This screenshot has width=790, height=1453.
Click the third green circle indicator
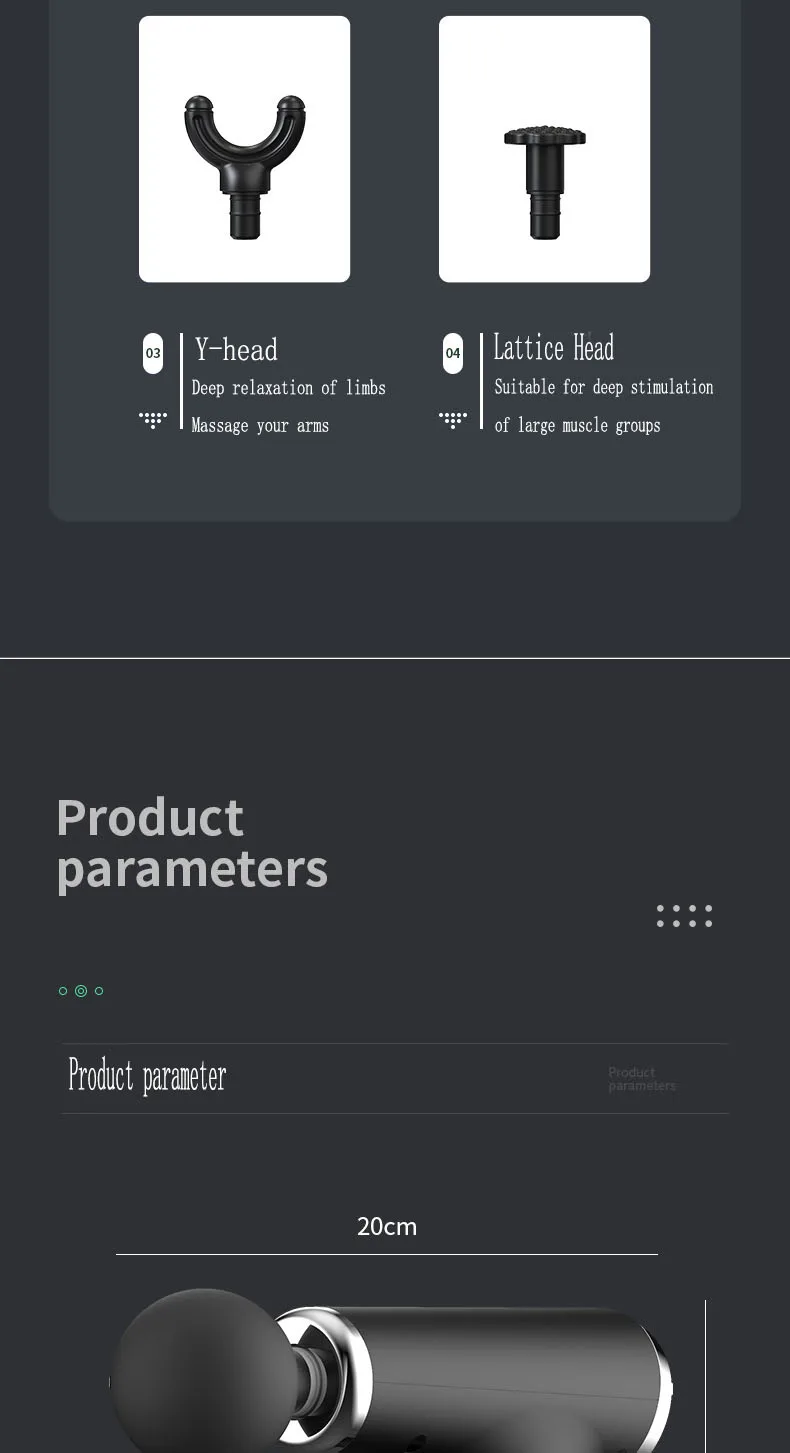99,991
